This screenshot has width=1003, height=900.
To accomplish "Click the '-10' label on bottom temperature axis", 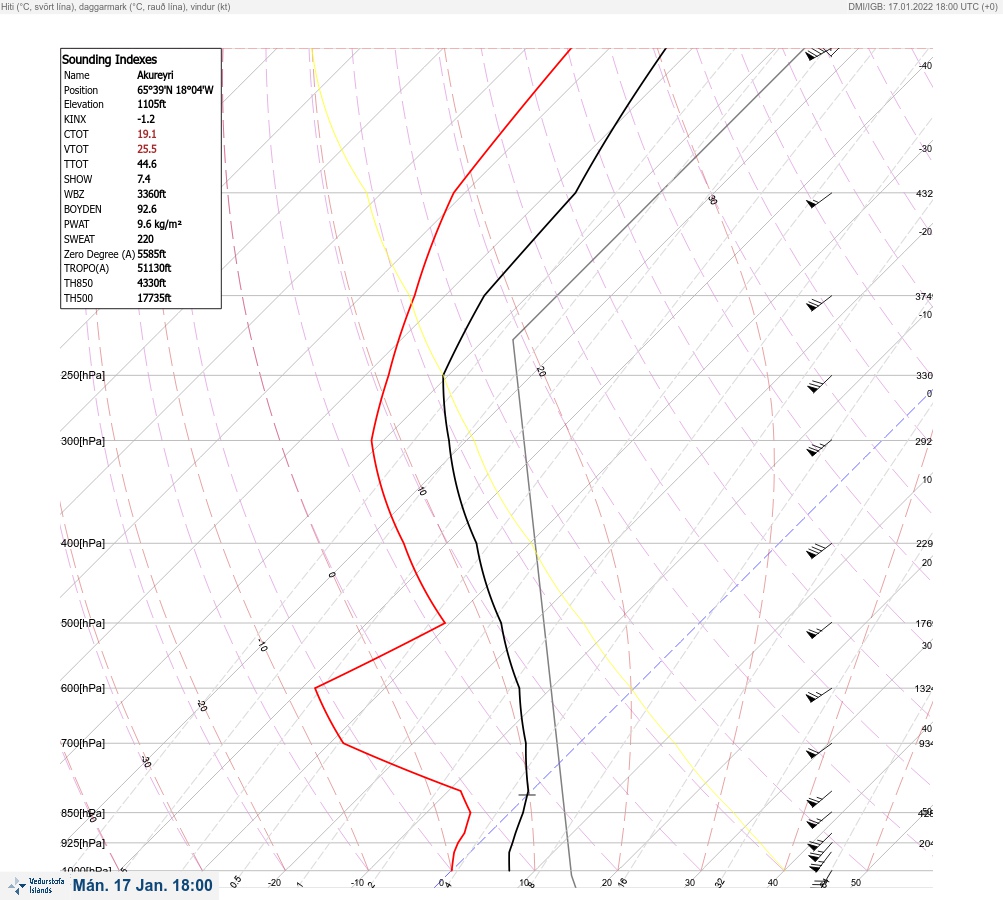I will [x=357, y=883].
